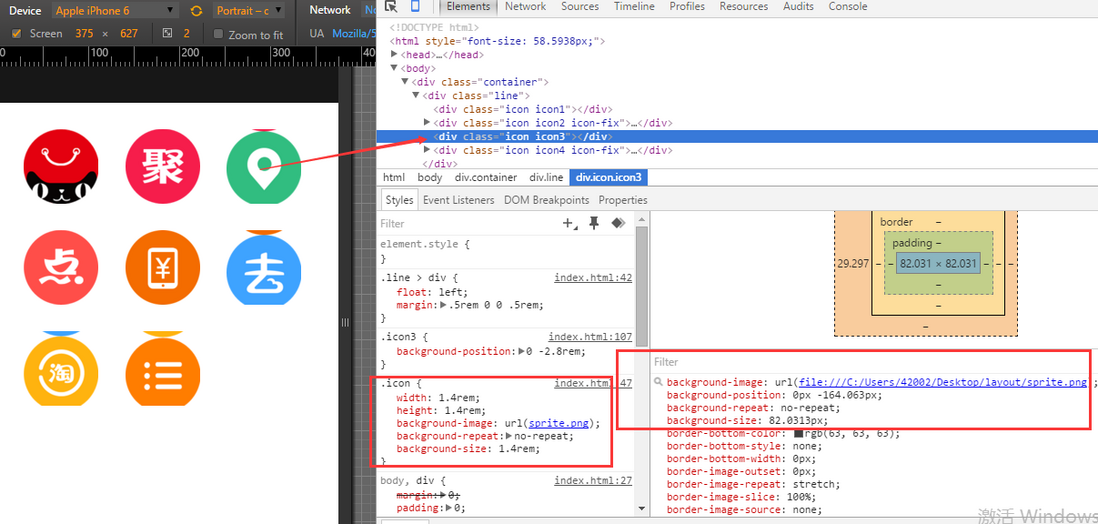Add a new style rule with plus icon
1098x524 pixels.
[570, 223]
